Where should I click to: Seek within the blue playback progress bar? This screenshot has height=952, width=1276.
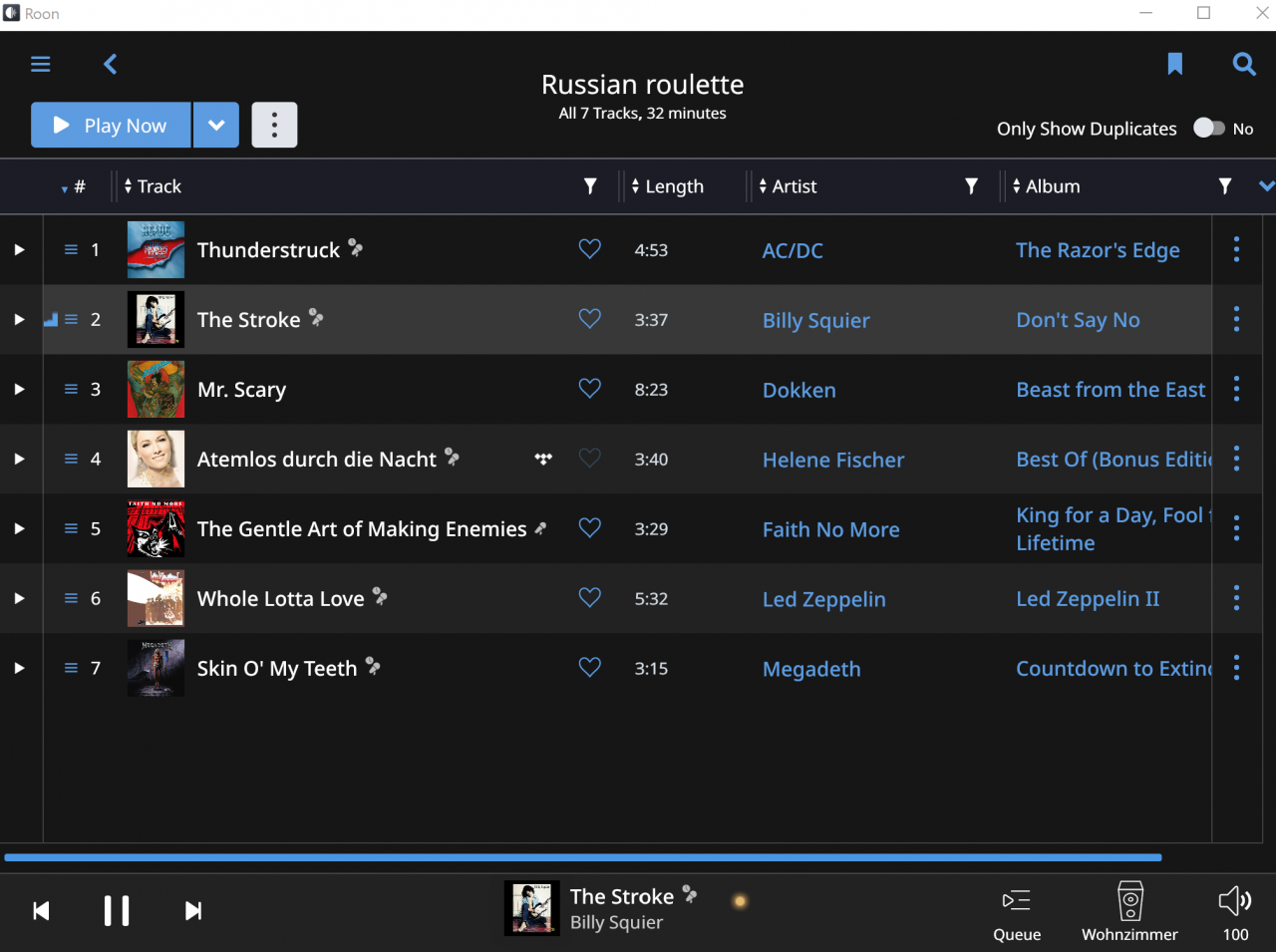tap(583, 857)
